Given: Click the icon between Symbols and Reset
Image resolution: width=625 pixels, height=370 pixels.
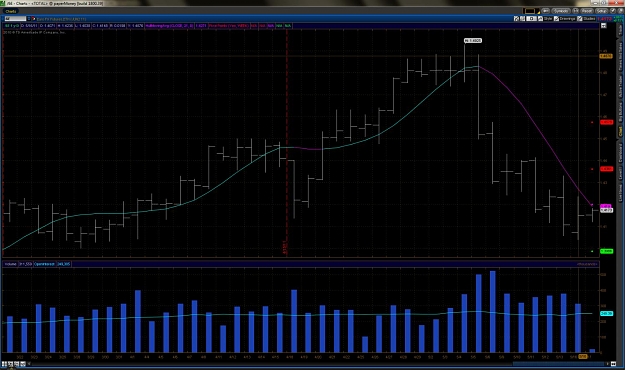Looking at the screenshot, I should click(x=575, y=11).
